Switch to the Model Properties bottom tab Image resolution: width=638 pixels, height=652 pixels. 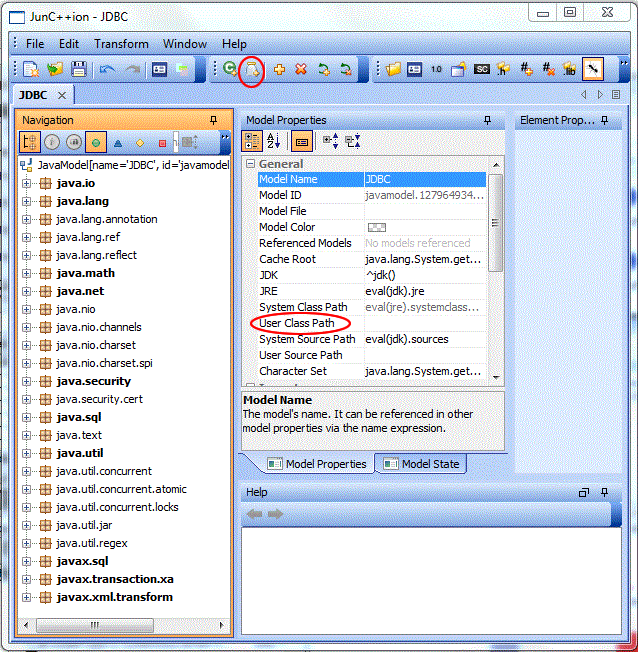click(x=317, y=464)
